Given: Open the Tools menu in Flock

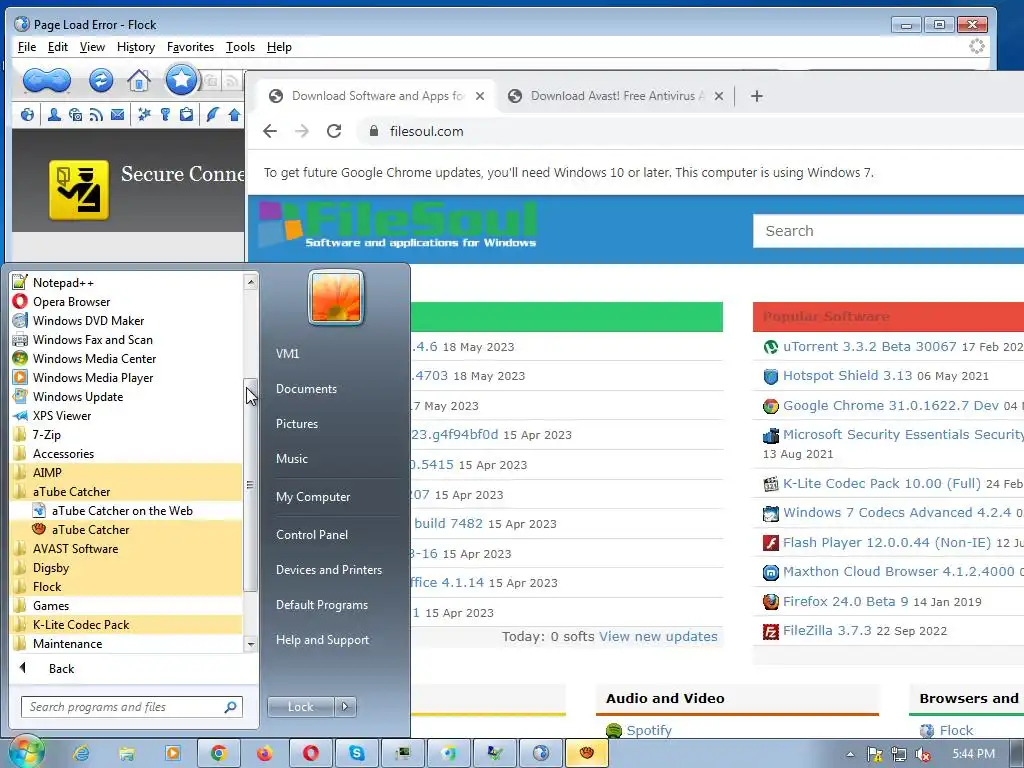Looking at the screenshot, I should (240, 47).
